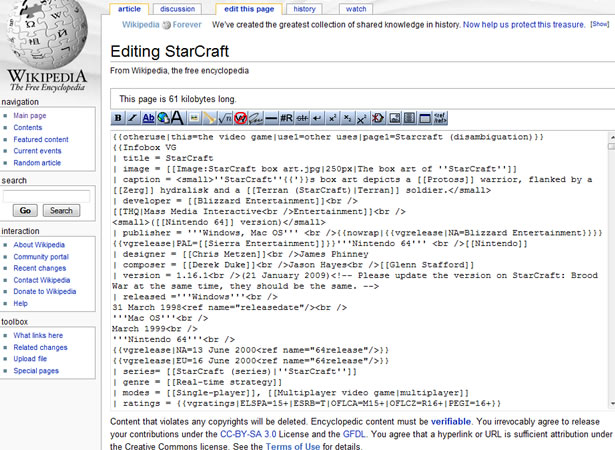Open the GFDL link
615x450 pixels.
354,434
